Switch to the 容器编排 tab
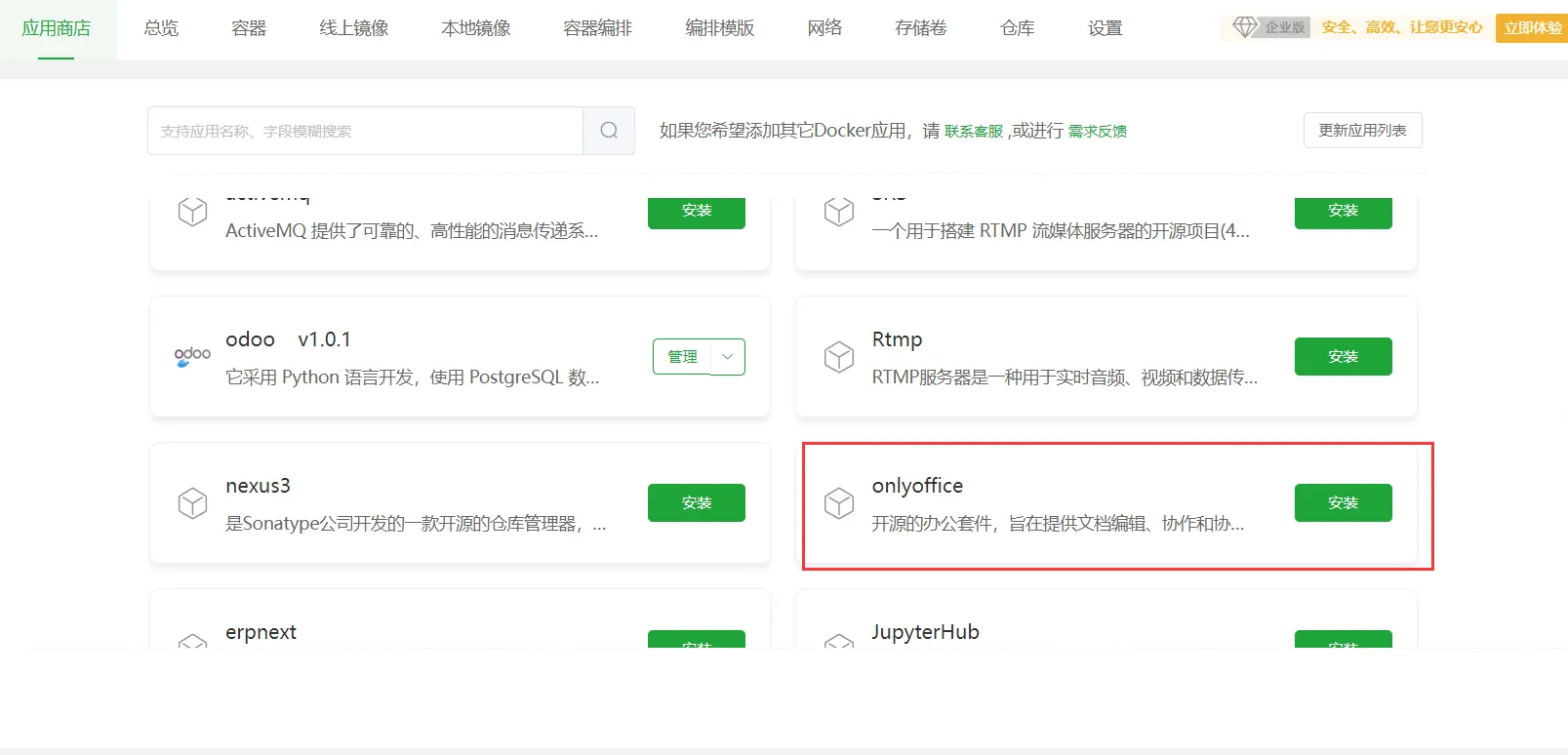This screenshot has height=755, width=1568. (x=598, y=28)
